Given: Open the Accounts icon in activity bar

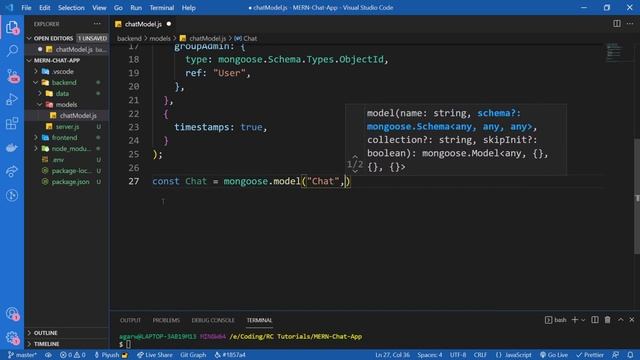Looking at the screenshot, I should 12,314.
